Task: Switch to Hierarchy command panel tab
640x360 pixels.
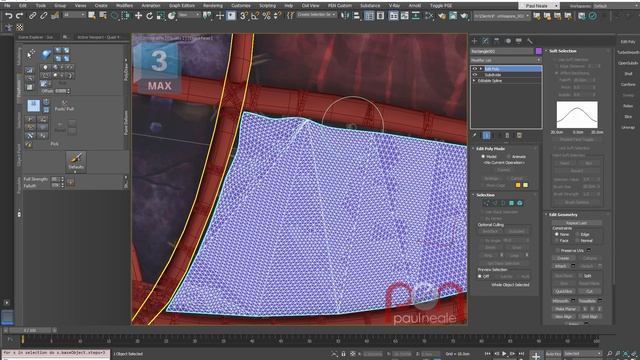Action: [497, 41]
